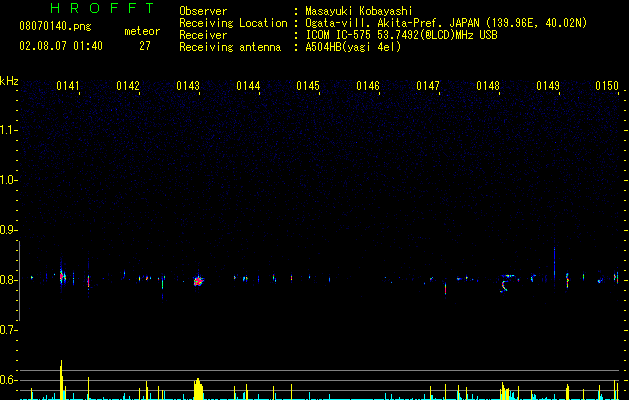Screen dimensions: 629x400
Task: Click the 'Receiver' field label
Action: 203,35
